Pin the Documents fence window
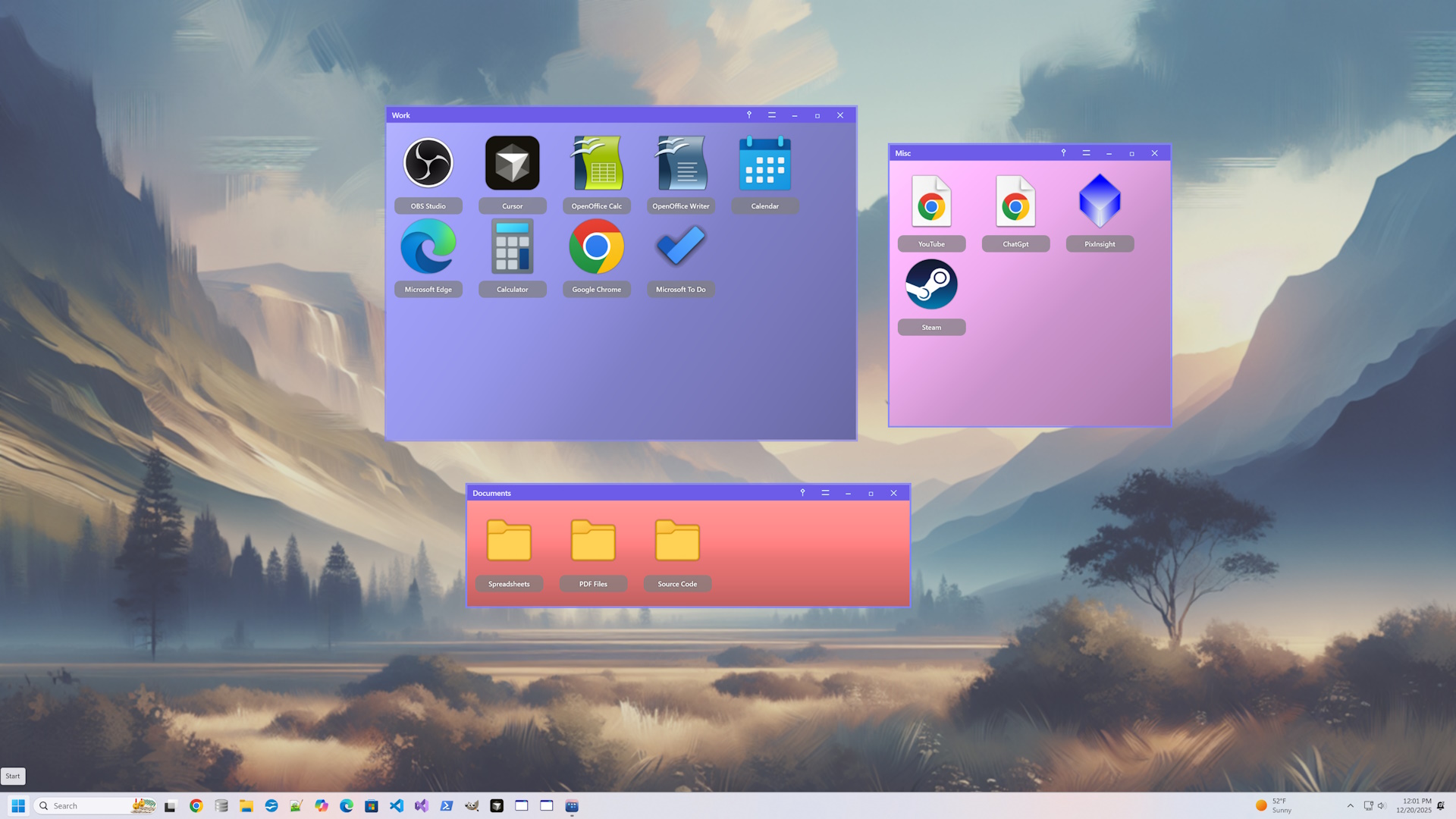Screen dimensions: 1456x819 (x=802, y=493)
